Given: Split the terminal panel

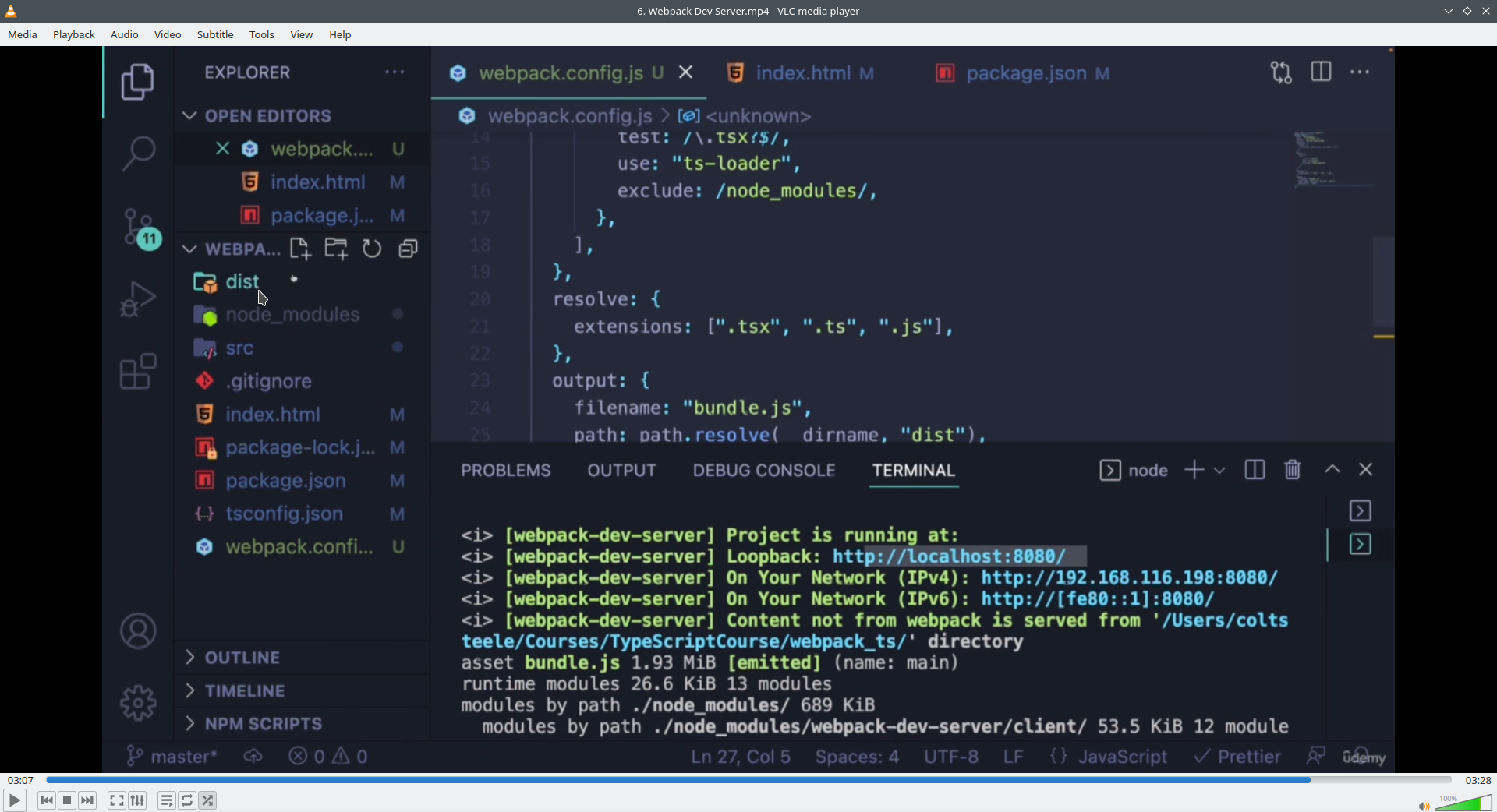Looking at the screenshot, I should 1255,470.
